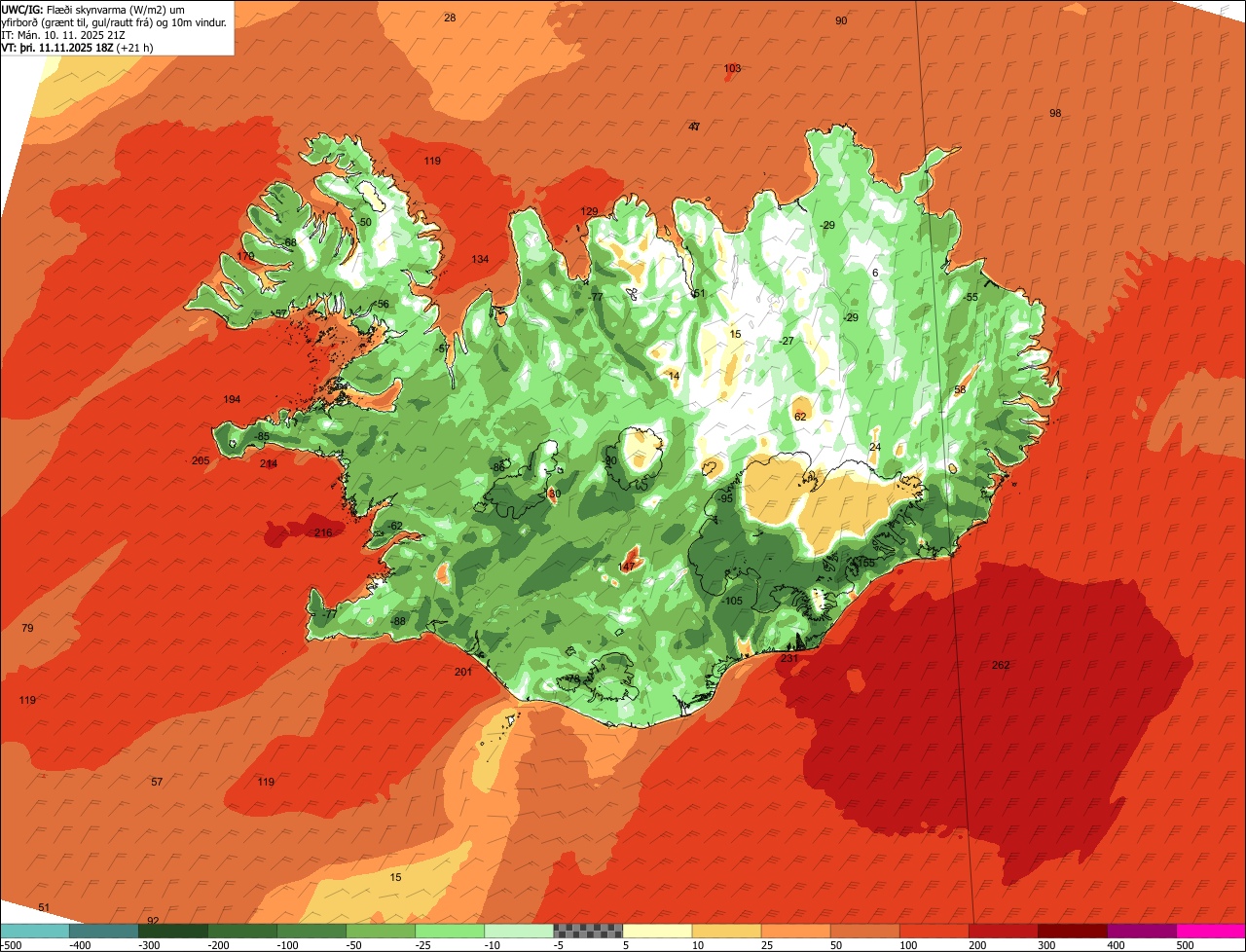Pick the -50 to -25 green legend swatch
The image size is (1246, 952).
pos(380,931)
